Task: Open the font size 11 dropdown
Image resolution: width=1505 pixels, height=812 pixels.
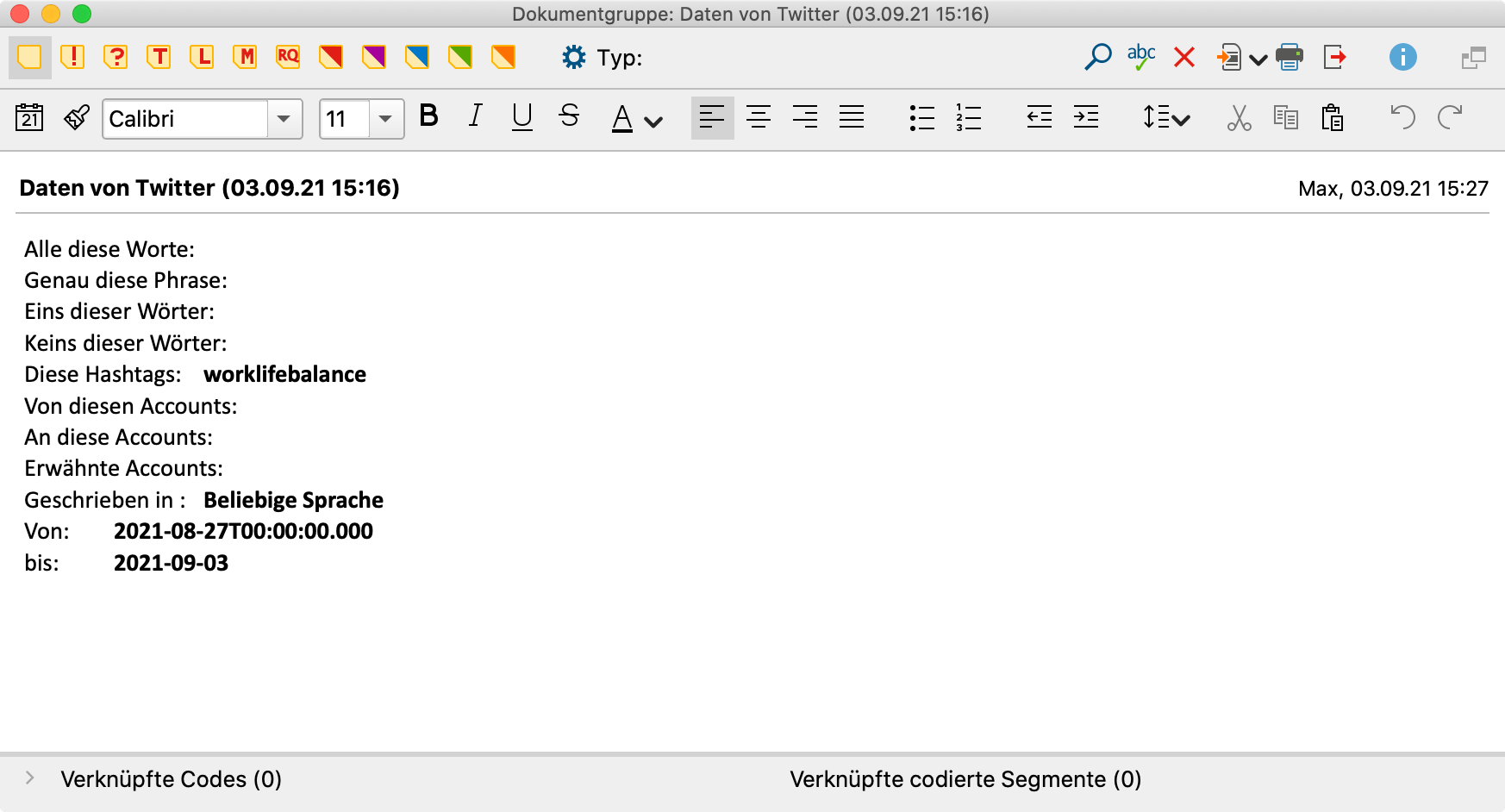Action: (385, 119)
